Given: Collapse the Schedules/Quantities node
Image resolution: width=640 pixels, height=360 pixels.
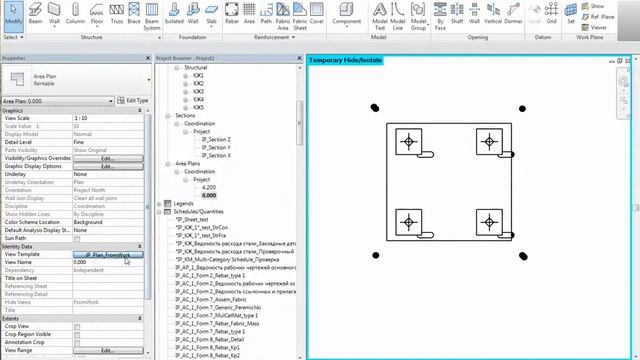Looking at the screenshot, I should point(159,212).
